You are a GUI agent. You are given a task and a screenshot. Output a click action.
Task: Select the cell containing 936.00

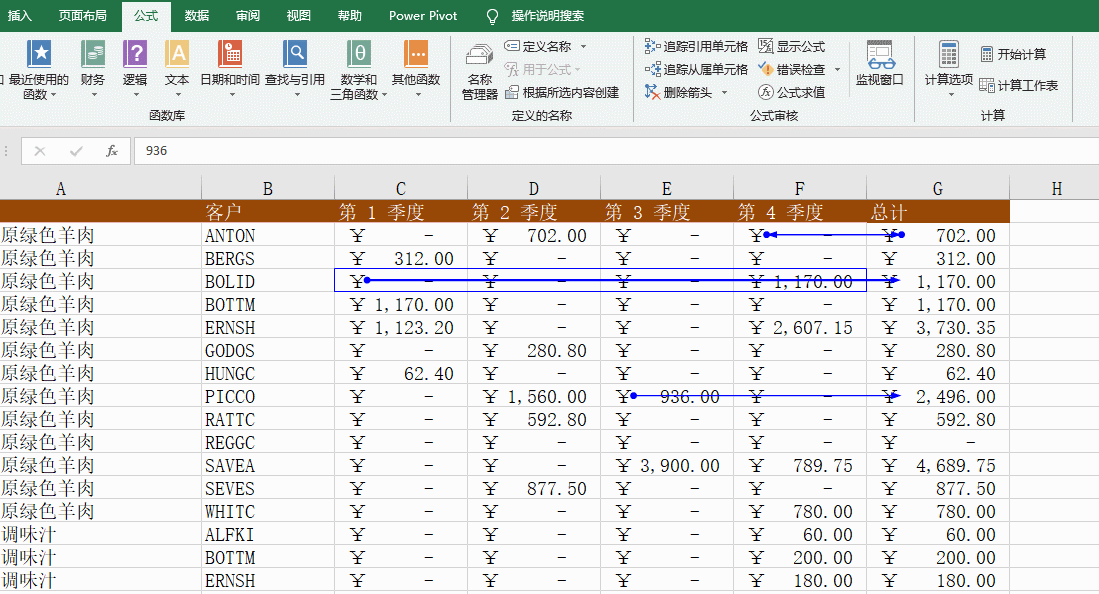tap(667, 396)
